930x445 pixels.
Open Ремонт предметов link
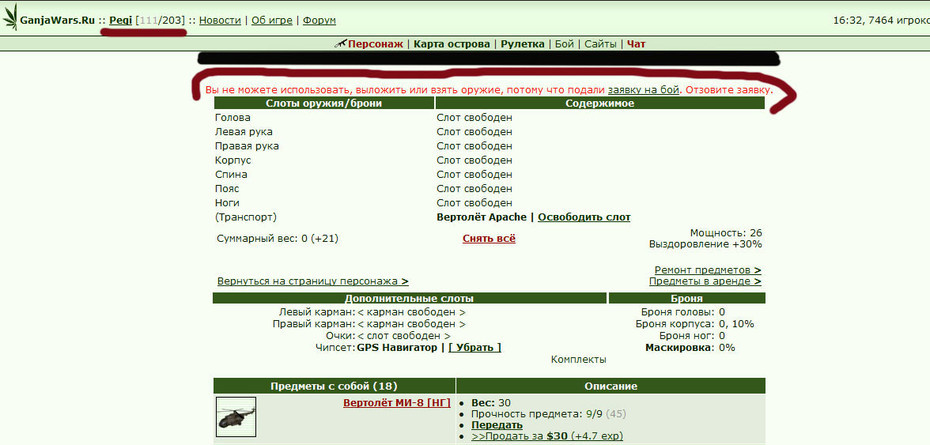(x=708, y=270)
